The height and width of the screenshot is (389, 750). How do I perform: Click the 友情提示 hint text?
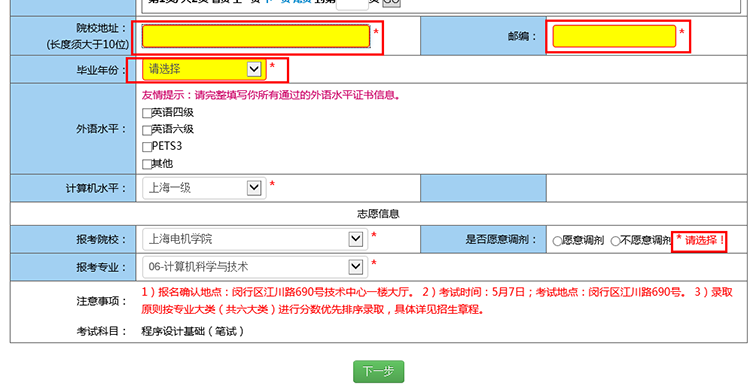coord(270,95)
